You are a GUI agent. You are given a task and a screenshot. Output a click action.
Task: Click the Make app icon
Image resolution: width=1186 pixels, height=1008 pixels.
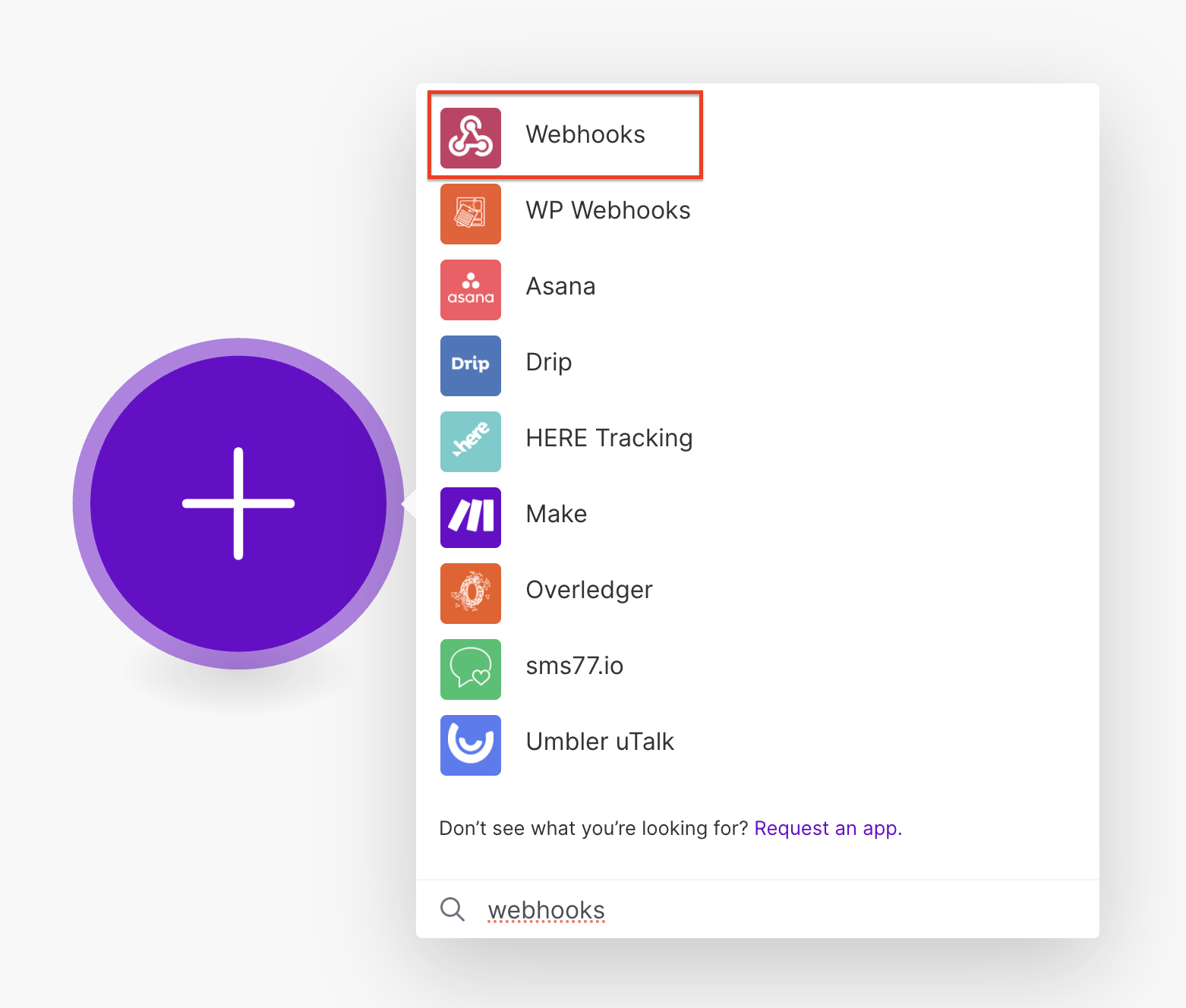[x=471, y=518]
